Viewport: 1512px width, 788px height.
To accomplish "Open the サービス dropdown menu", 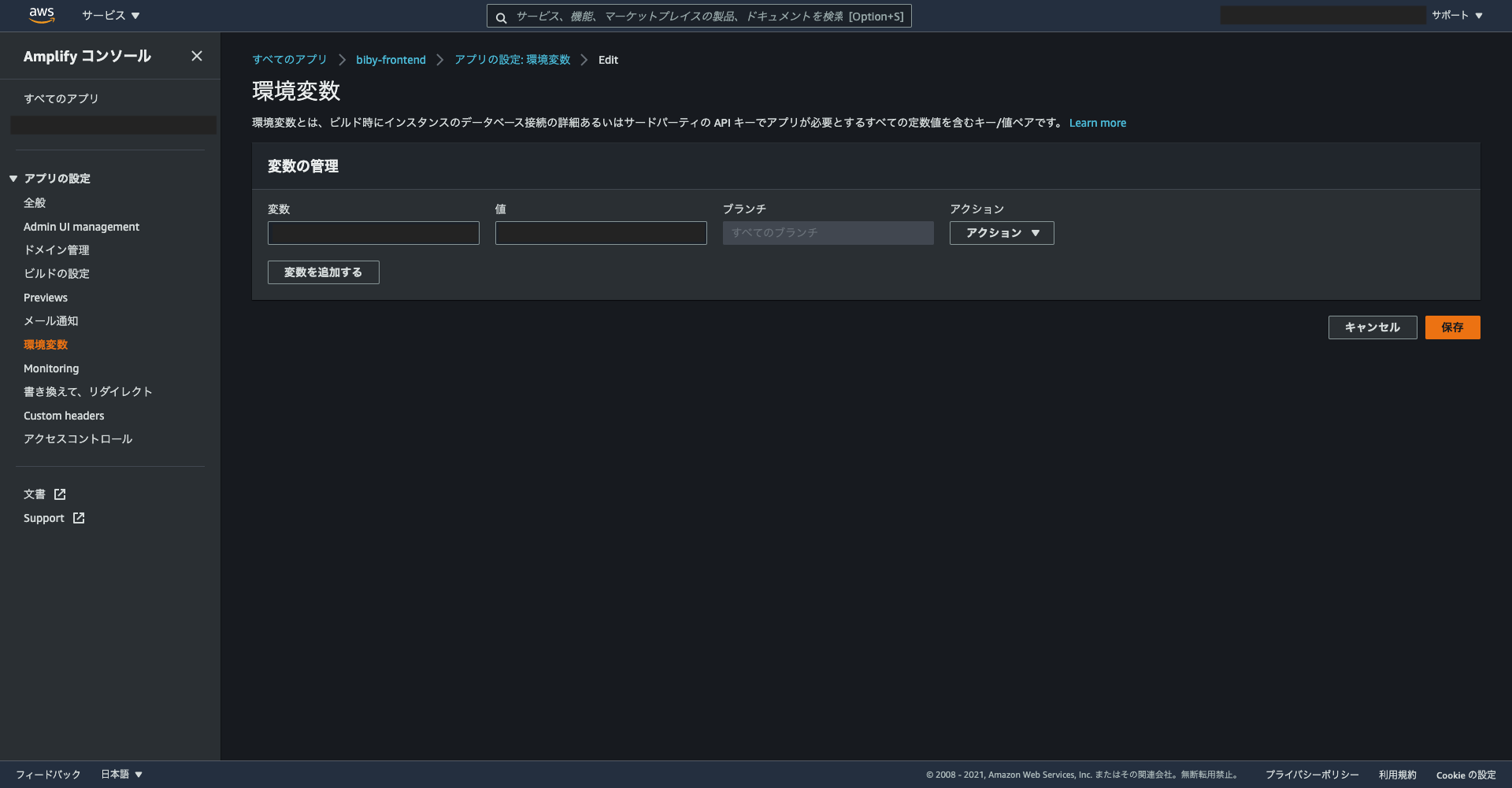I will pyautogui.click(x=111, y=16).
